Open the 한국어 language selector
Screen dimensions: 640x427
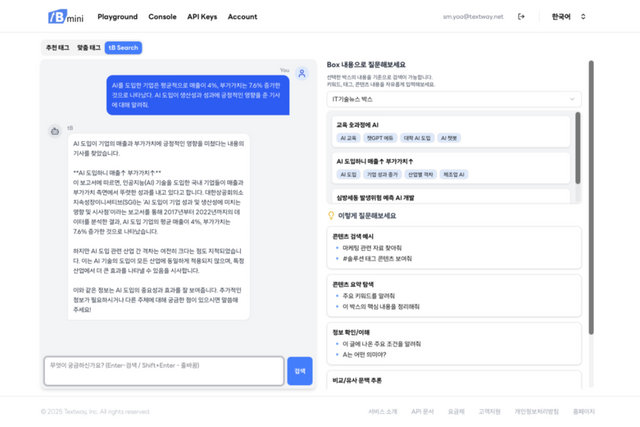click(569, 17)
